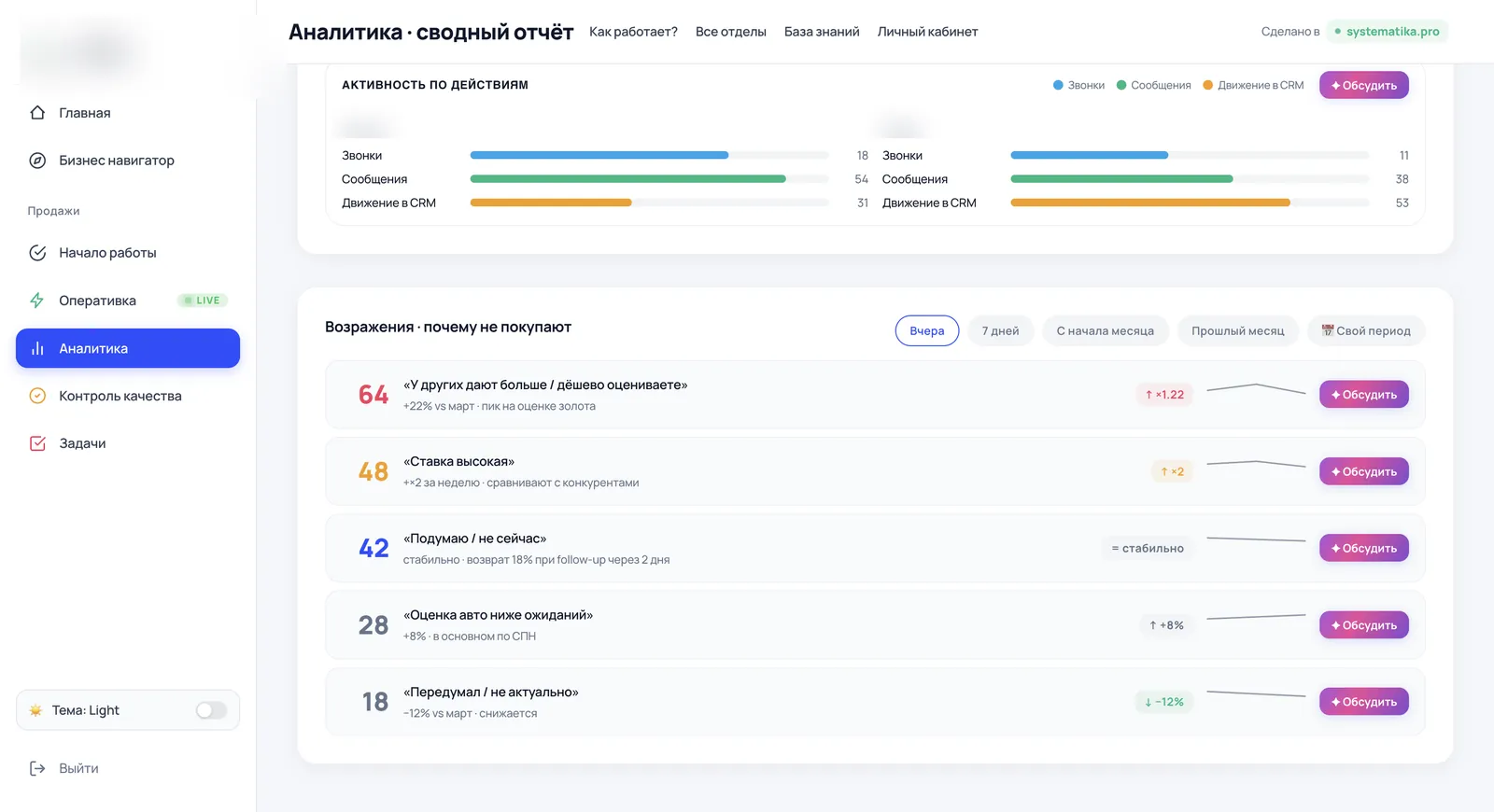Click Обсудить for «Передумал / не актуально»
The image size is (1494, 812).
[x=1364, y=702]
